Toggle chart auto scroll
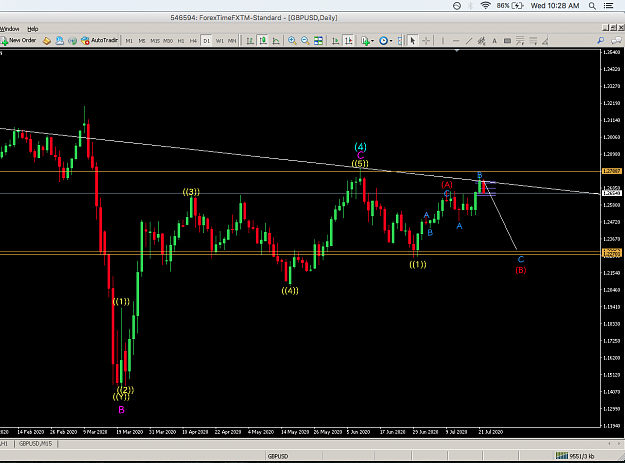This screenshot has width=625, height=463. coord(336,41)
